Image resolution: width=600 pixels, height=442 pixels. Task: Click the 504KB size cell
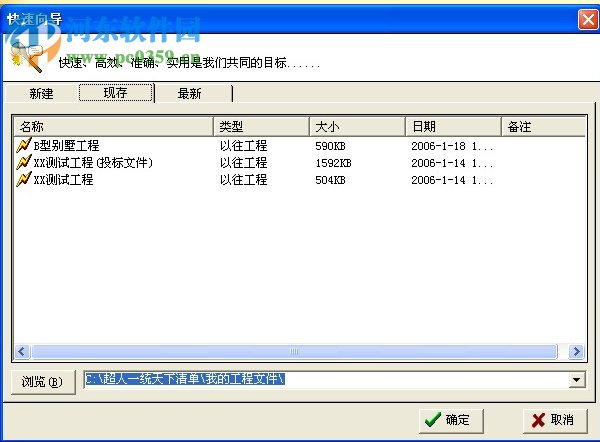[x=330, y=180]
